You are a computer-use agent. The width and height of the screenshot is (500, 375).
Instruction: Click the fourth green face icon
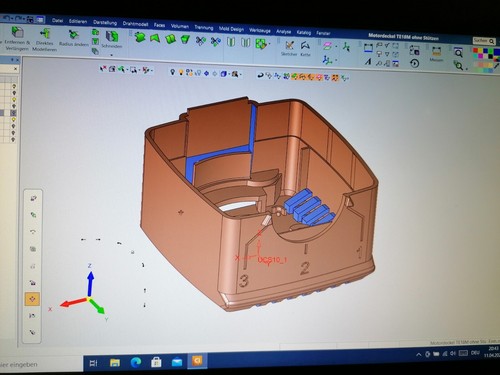[x=185, y=39]
